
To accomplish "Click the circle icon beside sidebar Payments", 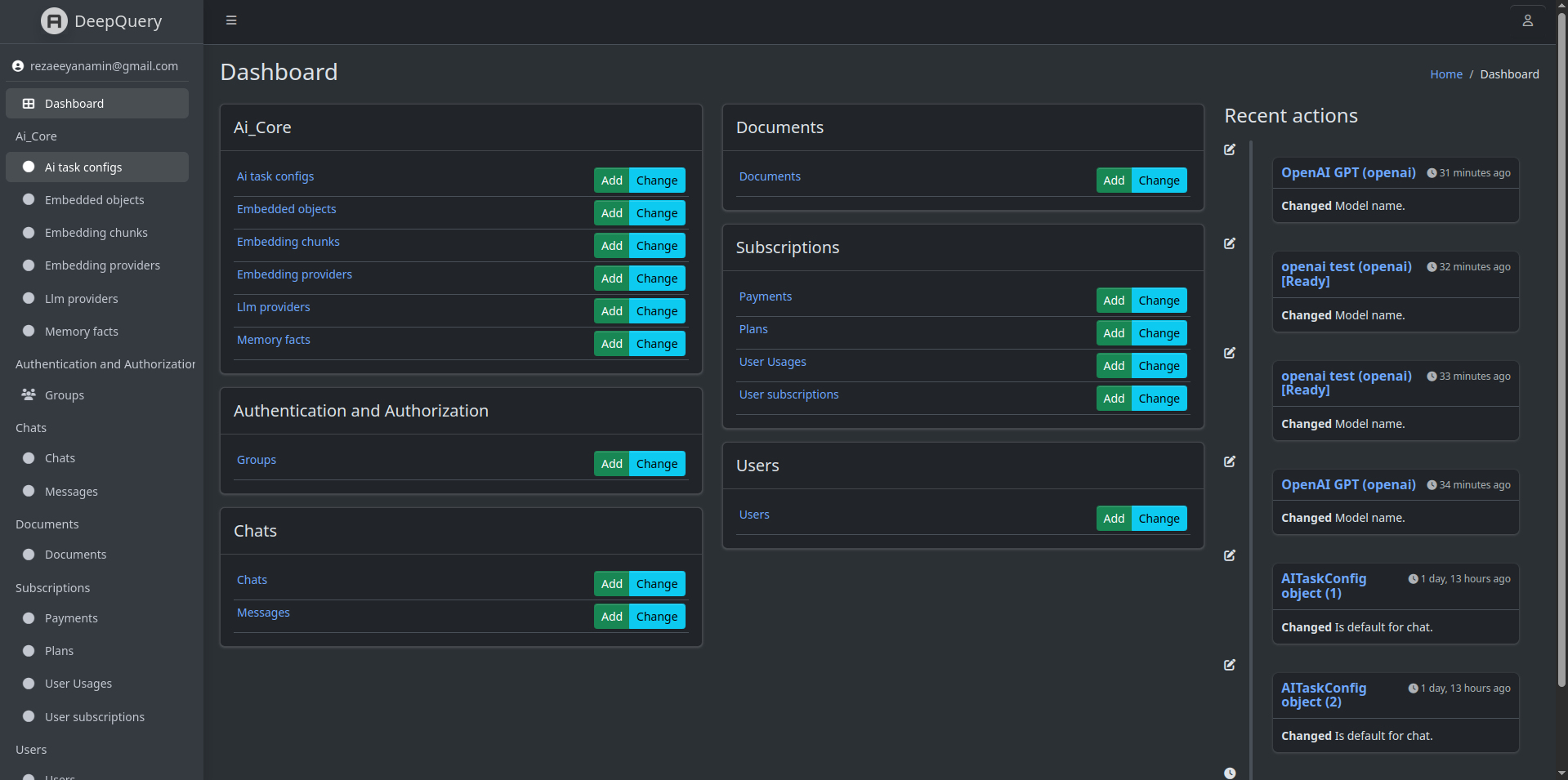I will point(29,617).
